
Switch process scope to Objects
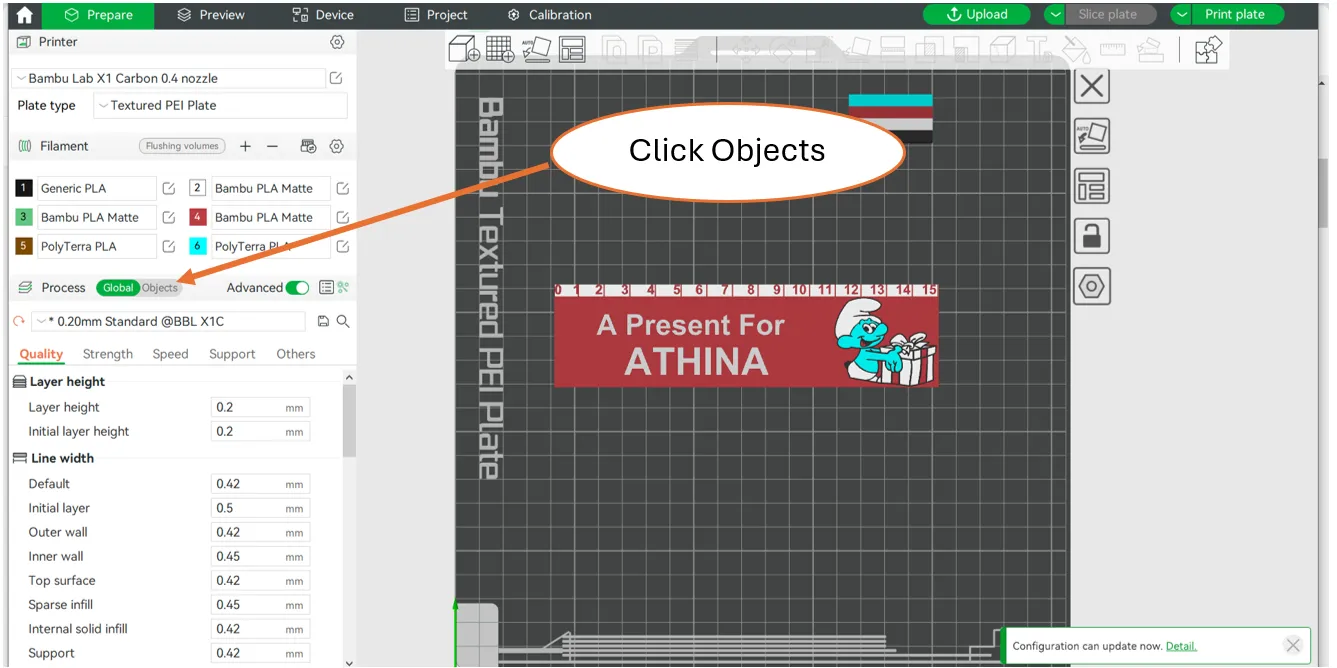[x=160, y=288]
